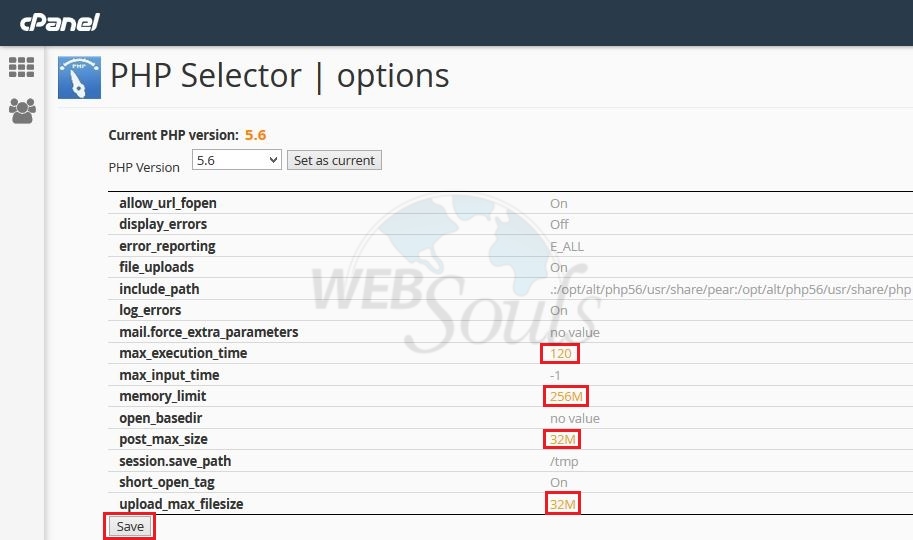Click the PHP Selector gauge icon
This screenshot has height=540, width=913.
tap(79, 77)
